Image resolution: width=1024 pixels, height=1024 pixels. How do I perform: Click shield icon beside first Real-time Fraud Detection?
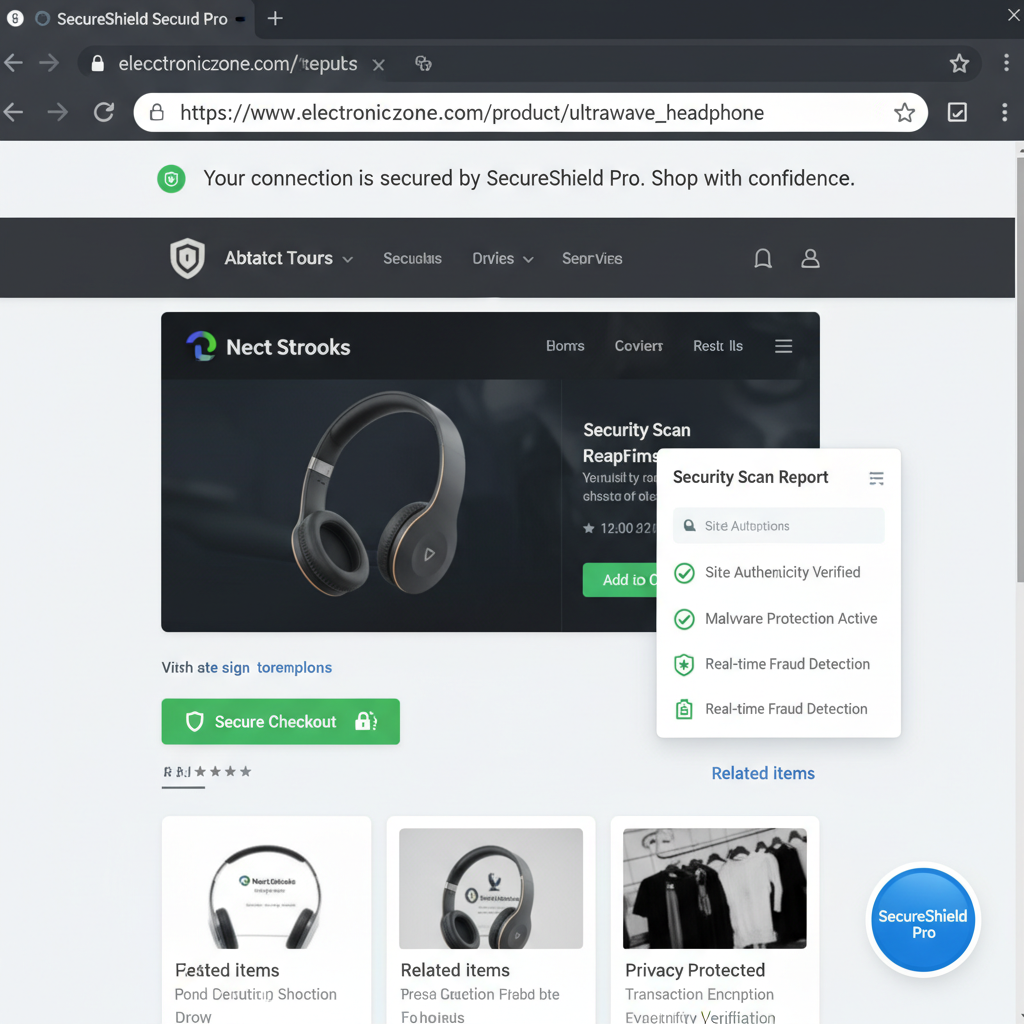[684, 665]
